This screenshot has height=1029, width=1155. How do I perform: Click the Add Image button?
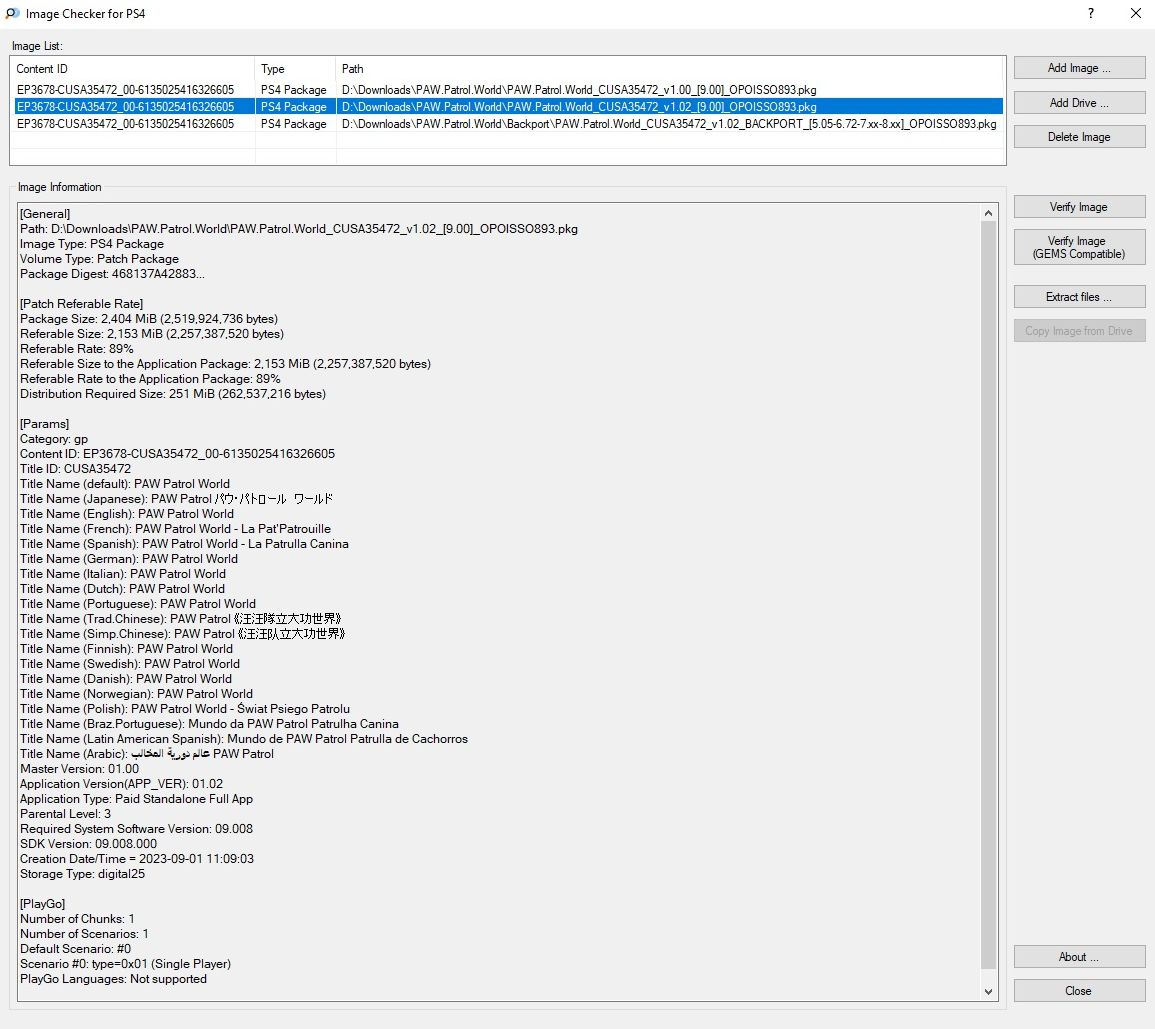point(1079,68)
